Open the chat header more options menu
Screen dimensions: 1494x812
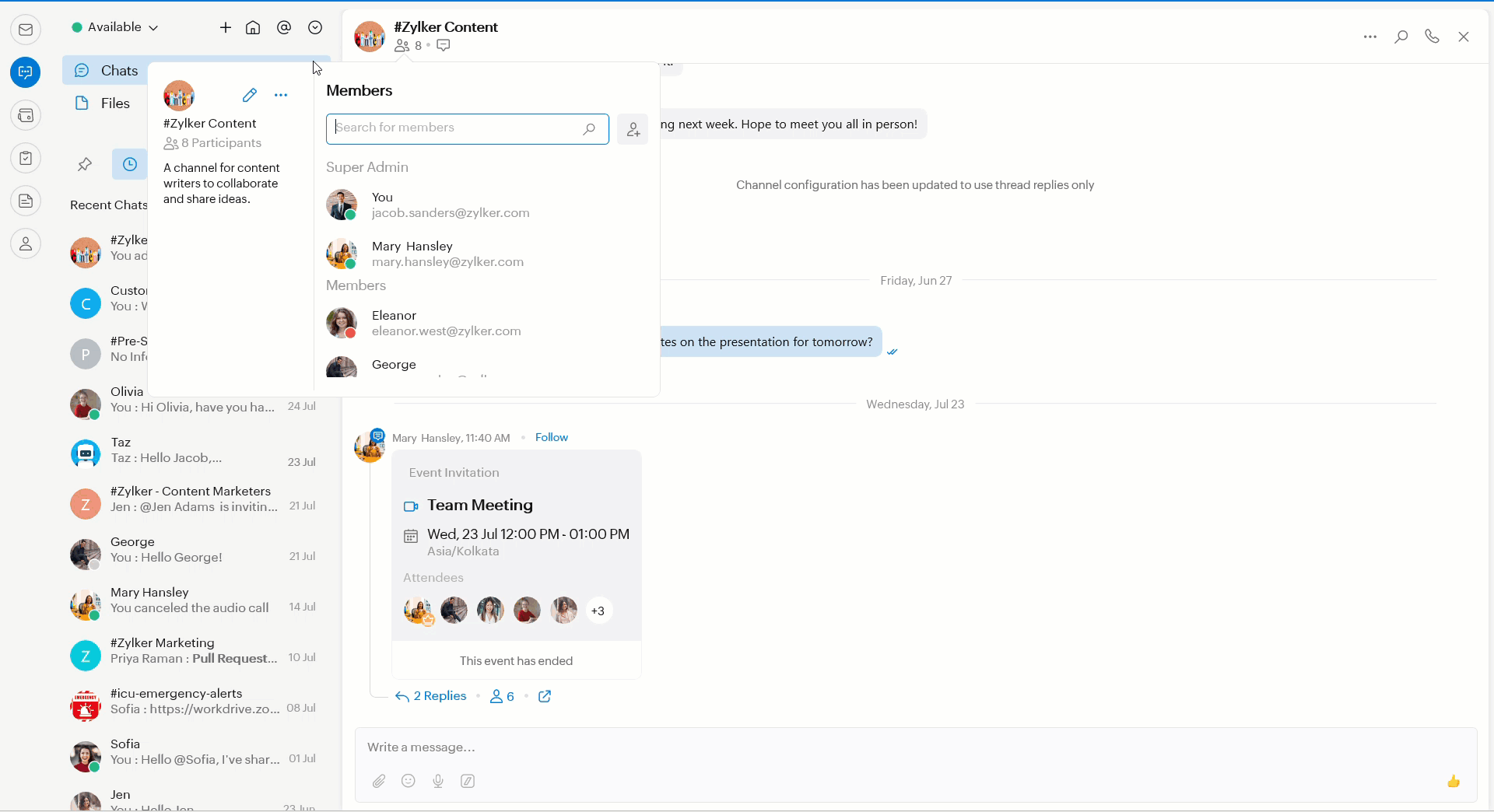(x=1370, y=37)
